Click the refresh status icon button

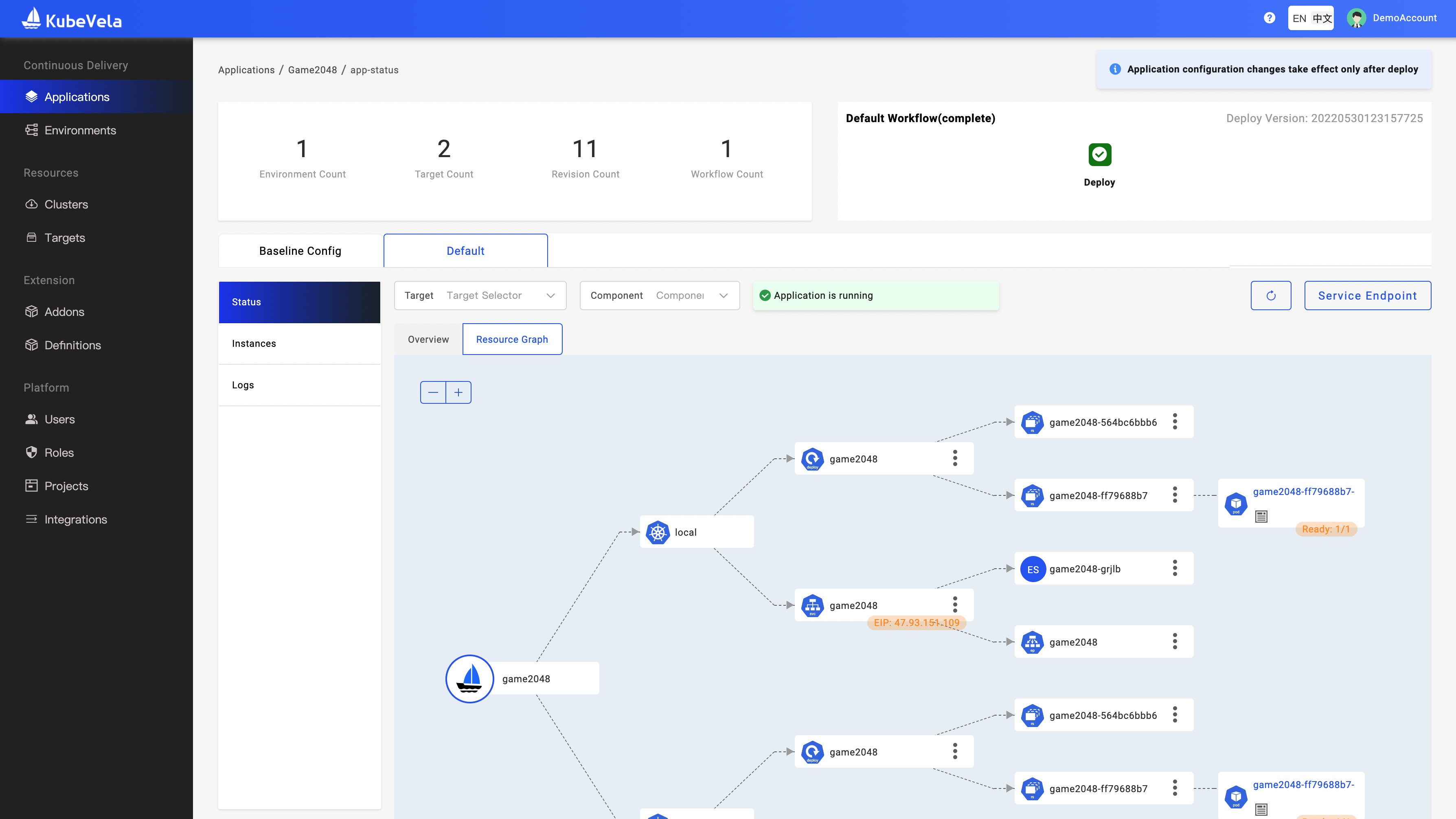(x=1271, y=296)
